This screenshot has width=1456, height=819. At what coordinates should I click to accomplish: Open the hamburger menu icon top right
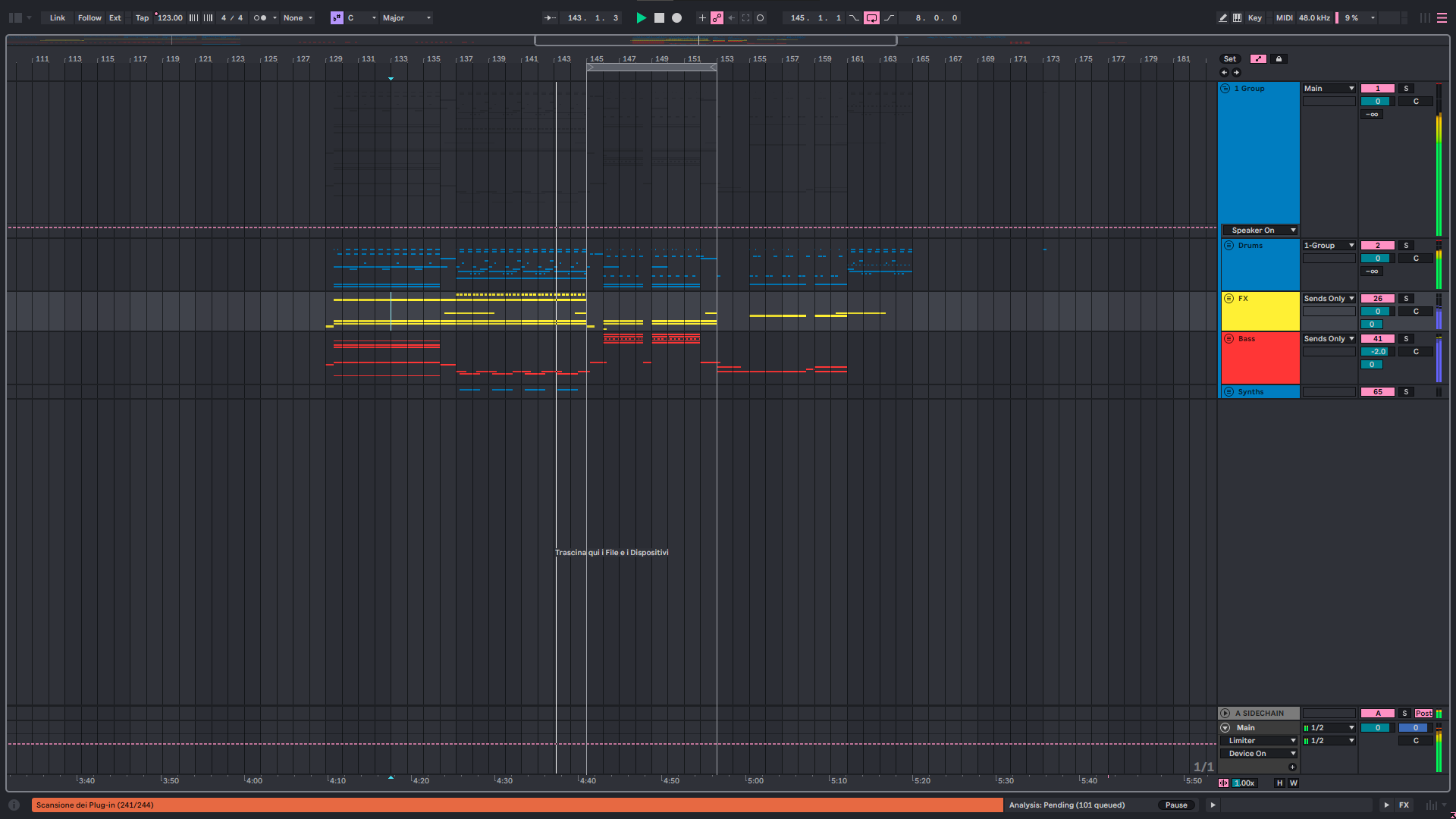pos(1442,17)
